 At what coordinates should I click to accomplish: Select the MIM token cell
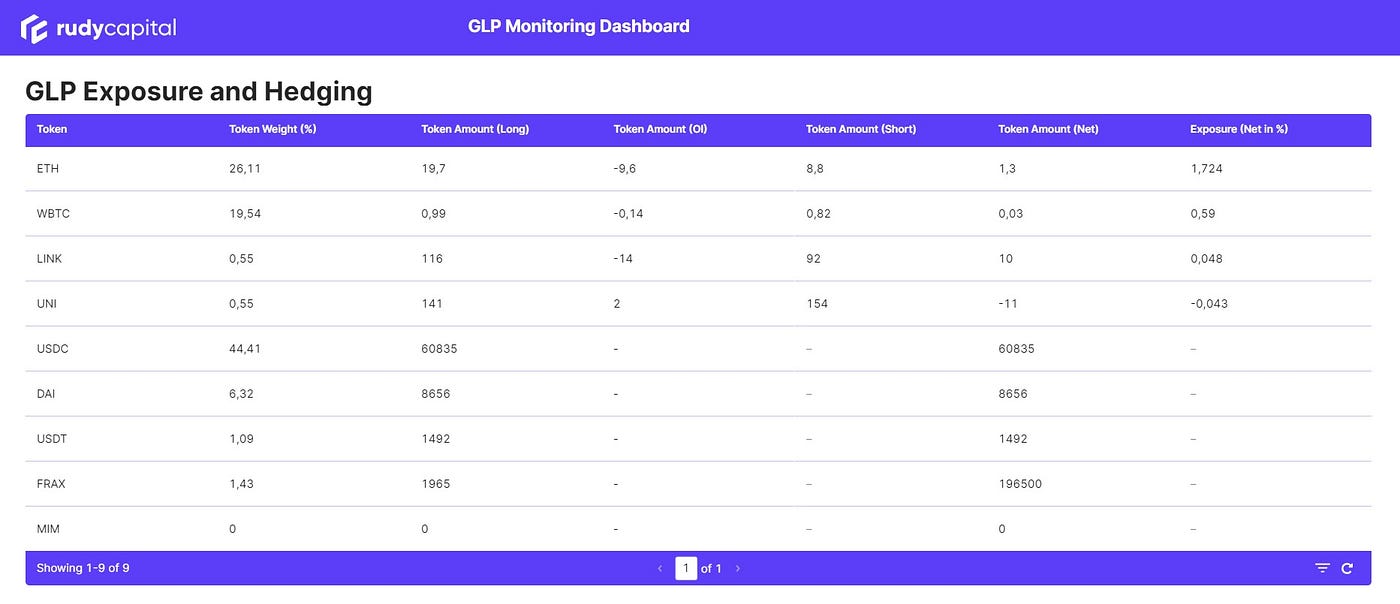47,529
